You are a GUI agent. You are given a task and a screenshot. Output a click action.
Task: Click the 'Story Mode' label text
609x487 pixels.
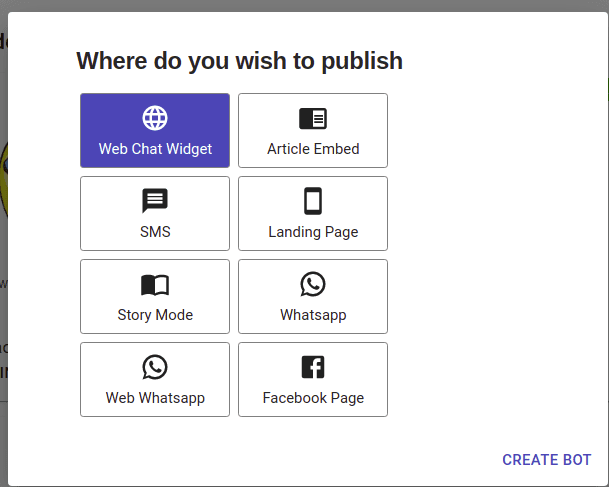(x=155, y=315)
